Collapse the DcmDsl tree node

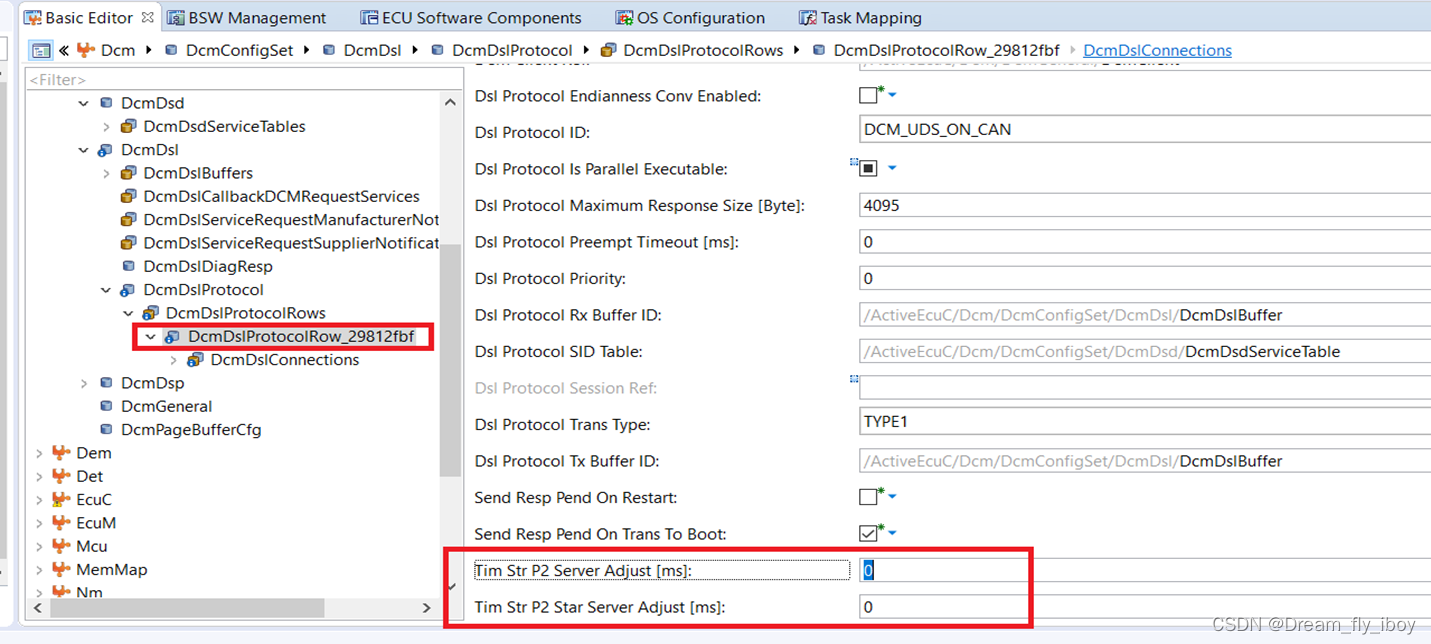coord(84,149)
